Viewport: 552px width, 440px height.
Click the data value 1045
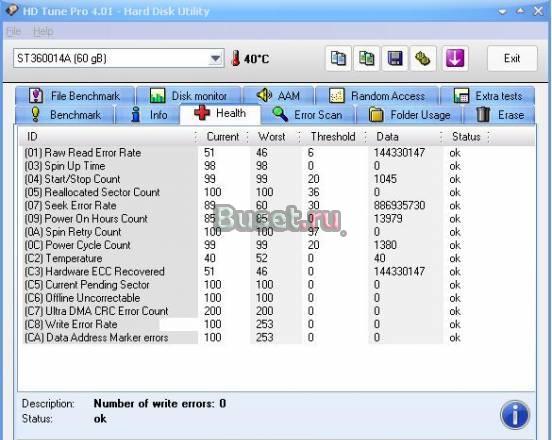click(385, 179)
